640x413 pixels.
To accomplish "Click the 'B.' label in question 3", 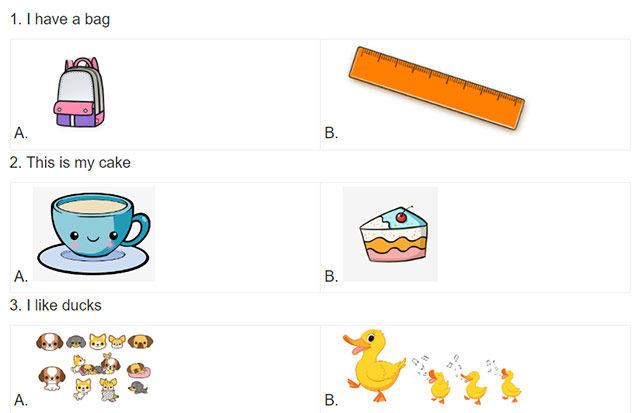I will [331, 400].
